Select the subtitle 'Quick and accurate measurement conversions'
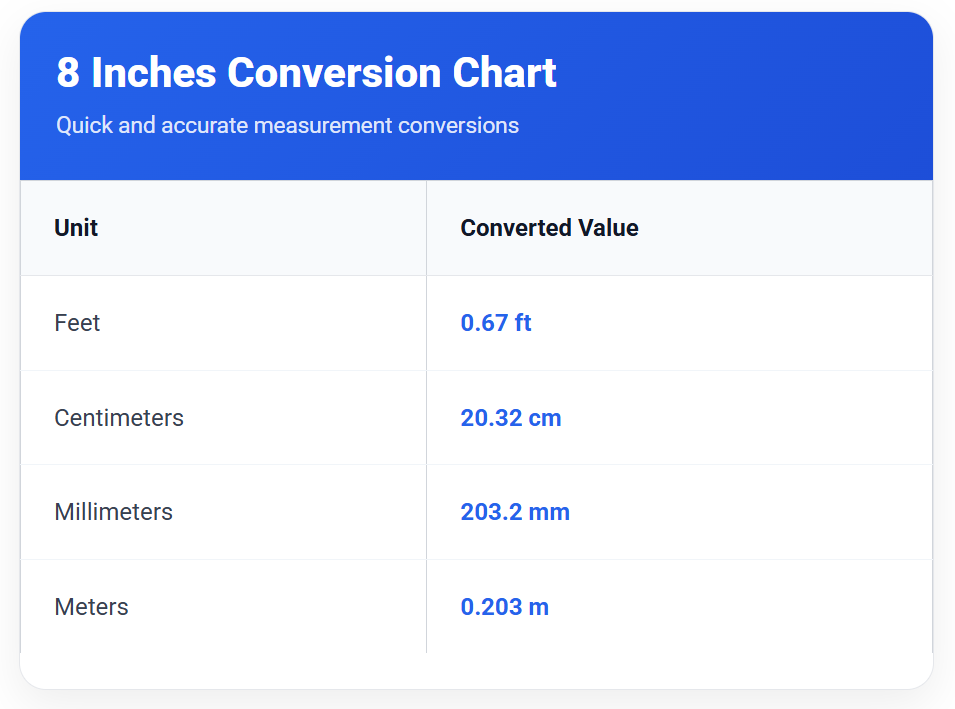Screen dimensions: 955x709 287,125
